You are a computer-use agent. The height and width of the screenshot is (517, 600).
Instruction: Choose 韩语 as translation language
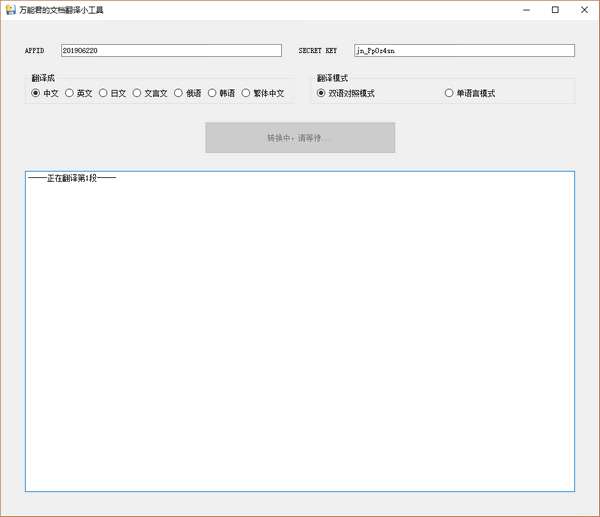[221, 93]
